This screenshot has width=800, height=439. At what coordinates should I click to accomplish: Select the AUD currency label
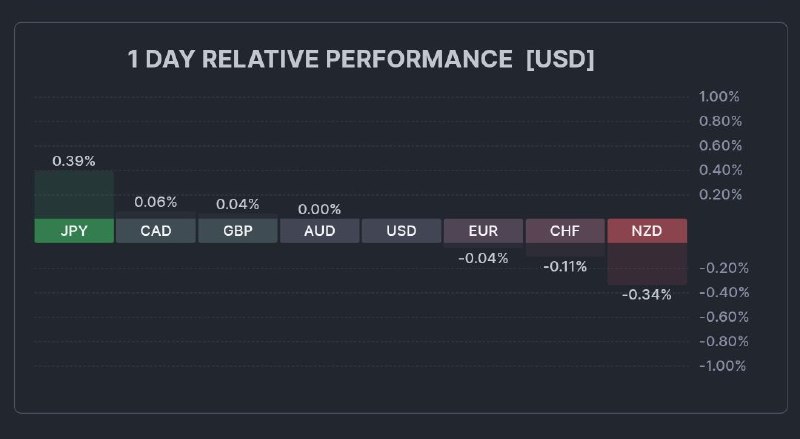coord(320,231)
